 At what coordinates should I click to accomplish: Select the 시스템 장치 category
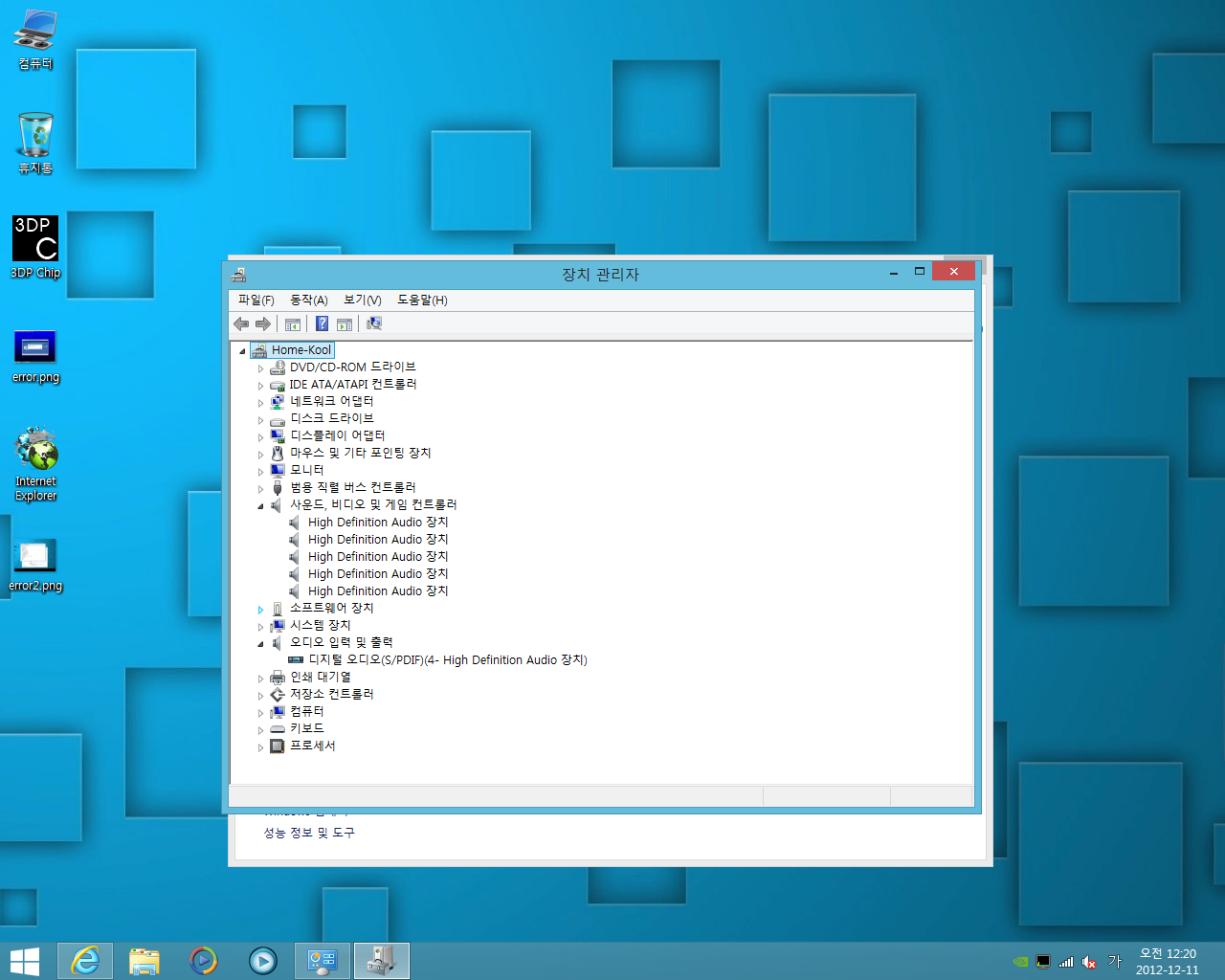tap(321, 626)
